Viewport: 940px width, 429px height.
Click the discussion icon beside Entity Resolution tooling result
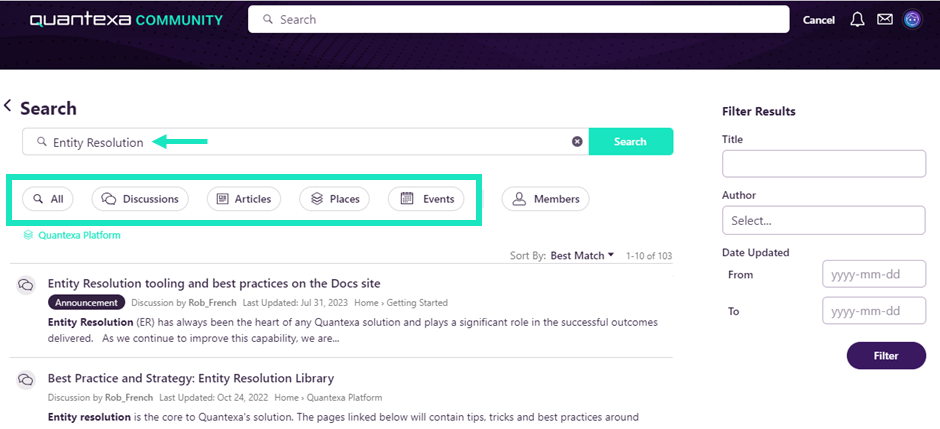25,285
